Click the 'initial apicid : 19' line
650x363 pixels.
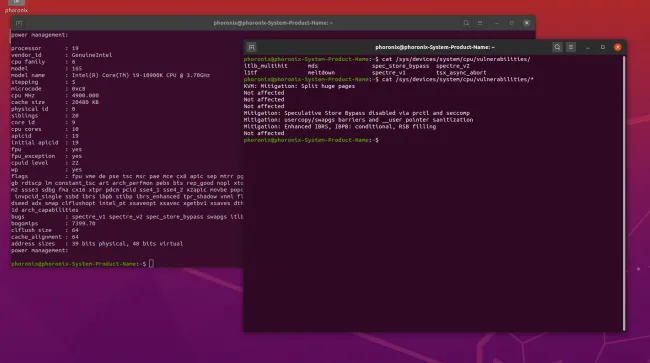[x=45, y=143]
